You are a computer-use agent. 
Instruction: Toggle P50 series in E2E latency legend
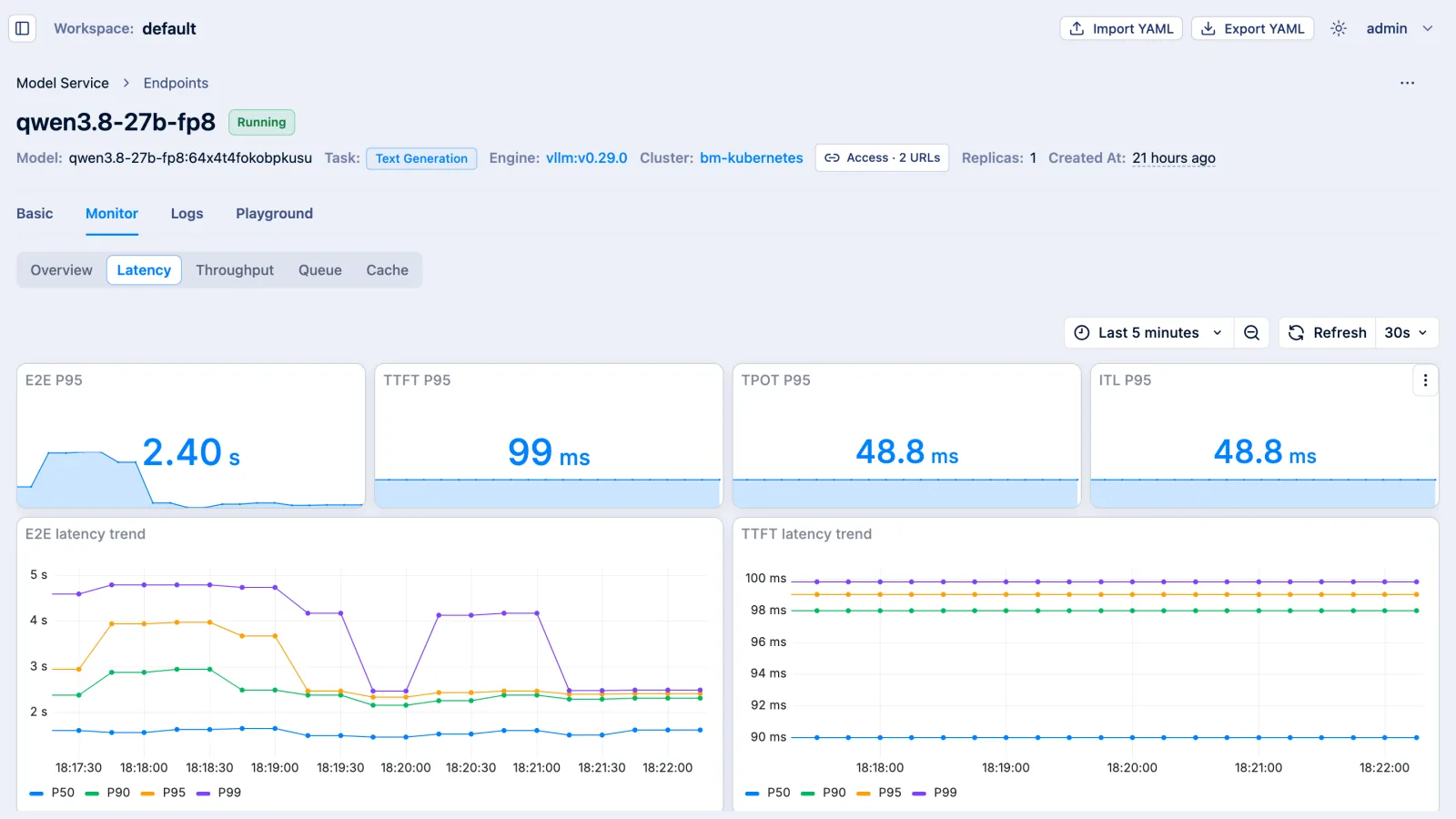53,793
